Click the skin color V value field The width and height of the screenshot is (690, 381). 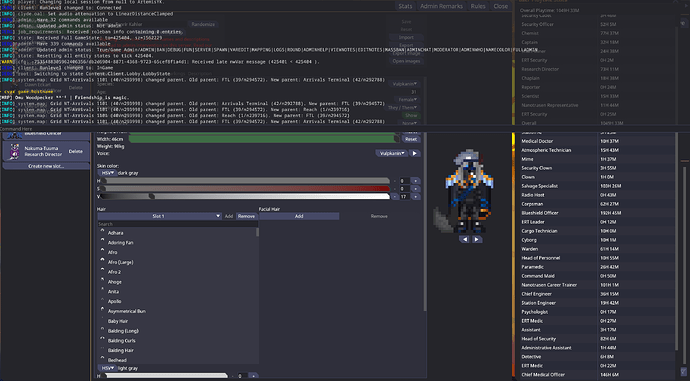(x=404, y=197)
